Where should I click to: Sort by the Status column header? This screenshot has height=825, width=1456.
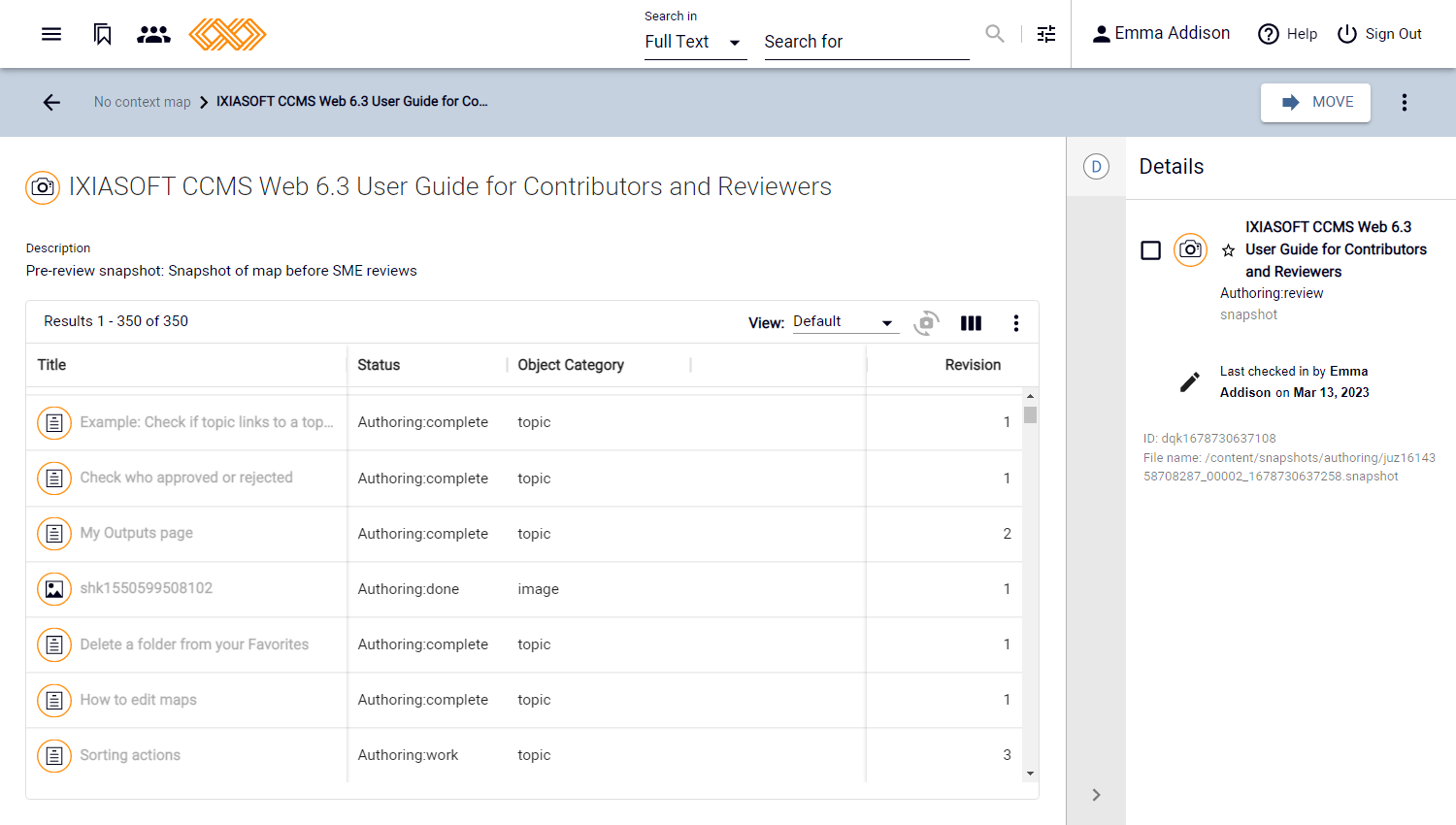click(379, 365)
